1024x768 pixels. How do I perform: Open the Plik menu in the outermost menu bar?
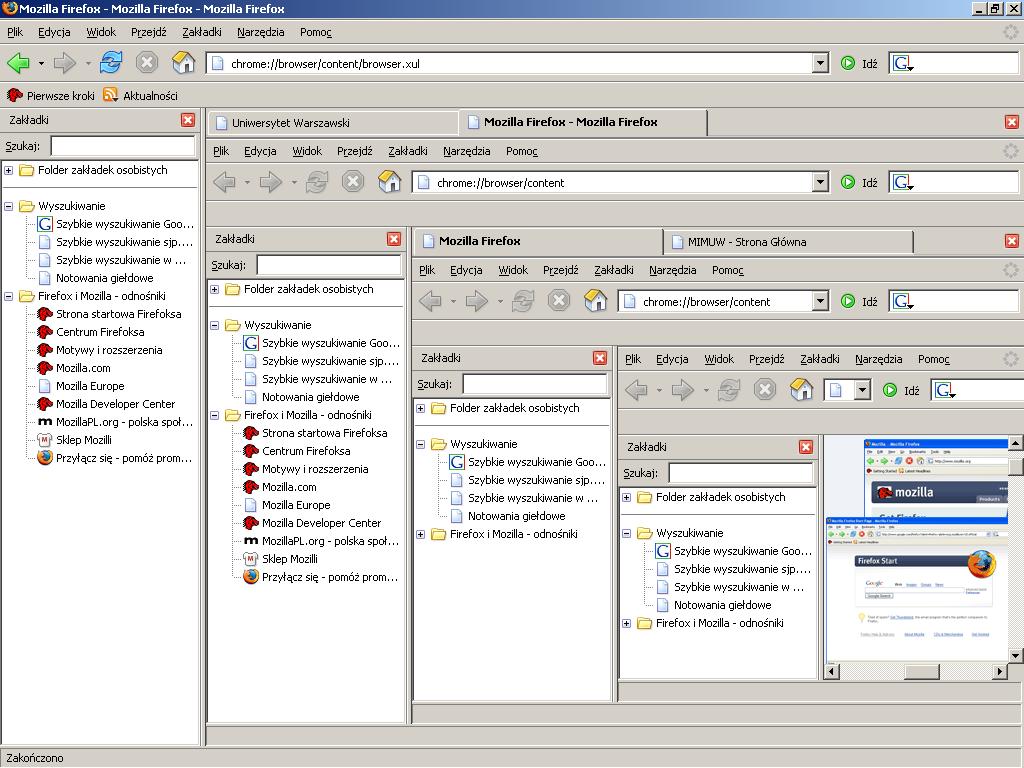click(15, 32)
